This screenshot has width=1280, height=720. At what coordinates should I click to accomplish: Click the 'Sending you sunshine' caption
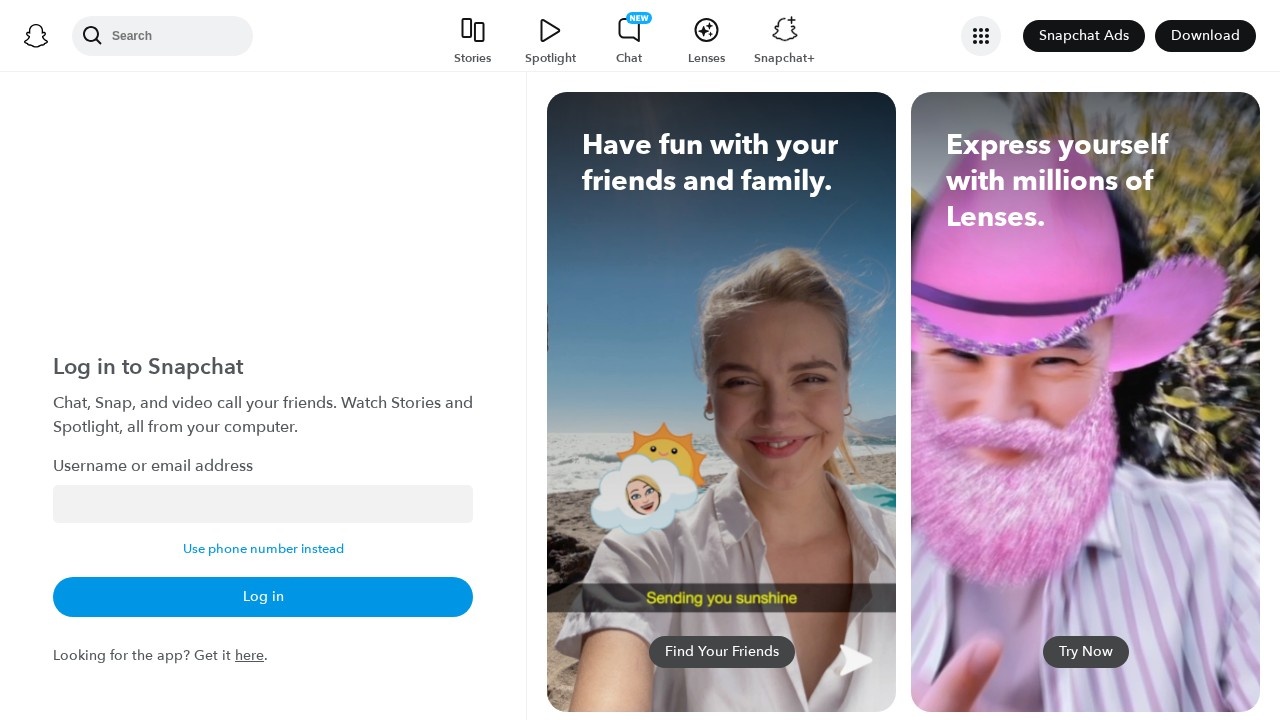[721, 598]
